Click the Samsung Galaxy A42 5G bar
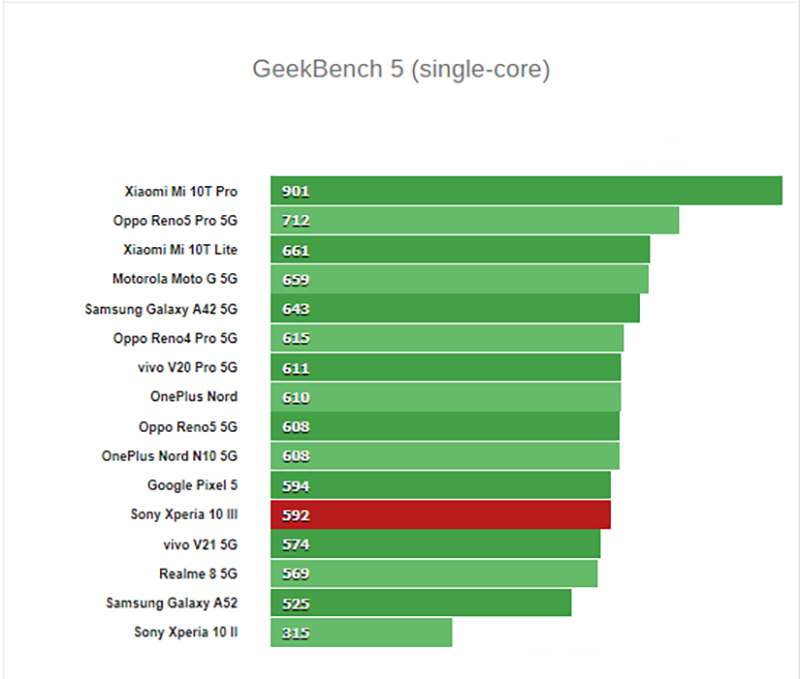This screenshot has height=679, width=800. coord(455,308)
